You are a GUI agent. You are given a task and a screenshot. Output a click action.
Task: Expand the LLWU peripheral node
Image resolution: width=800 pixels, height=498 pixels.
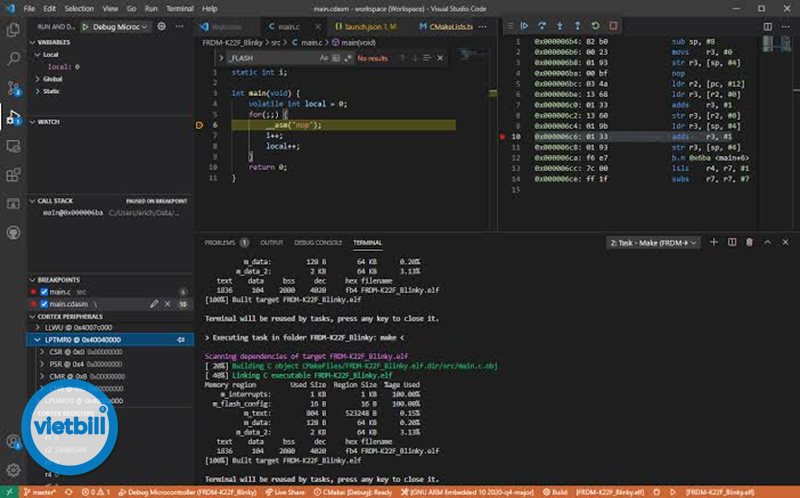point(38,328)
